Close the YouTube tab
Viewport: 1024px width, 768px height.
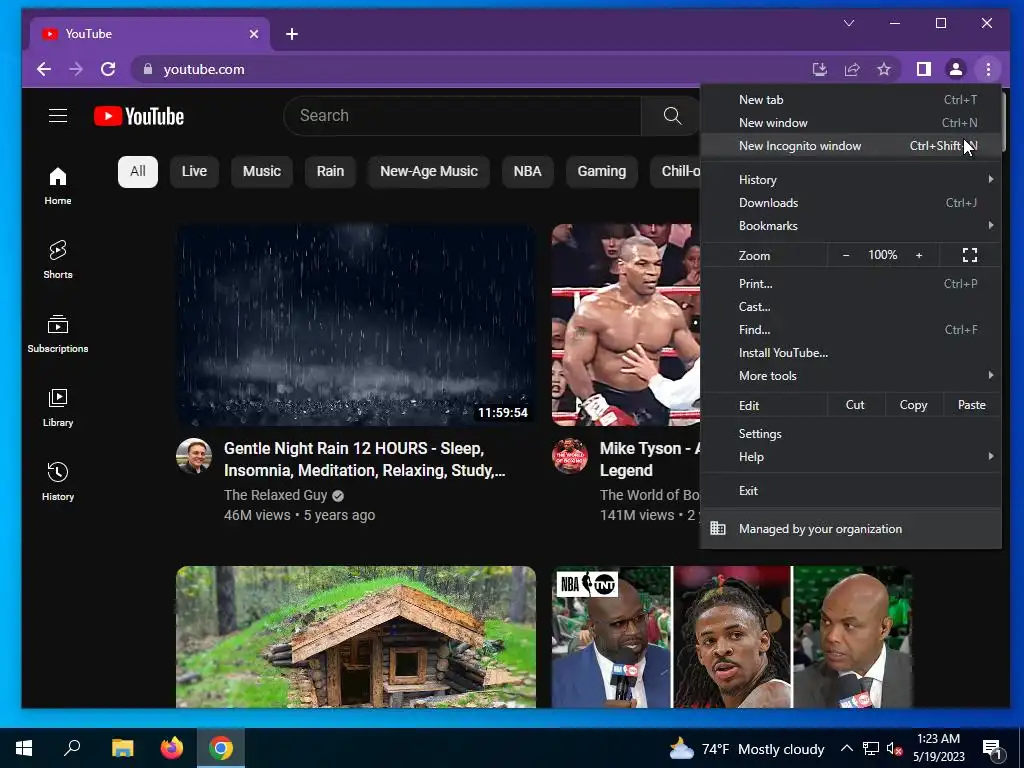pos(254,34)
